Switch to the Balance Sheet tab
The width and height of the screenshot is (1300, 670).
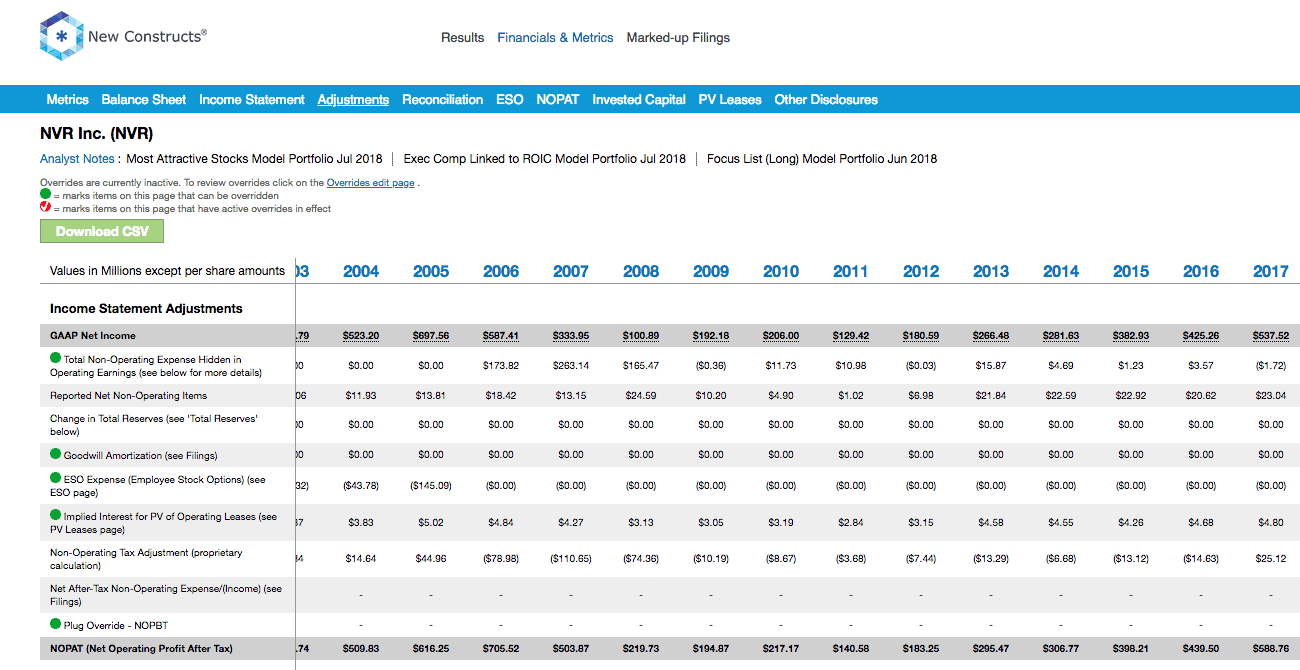click(x=144, y=100)
